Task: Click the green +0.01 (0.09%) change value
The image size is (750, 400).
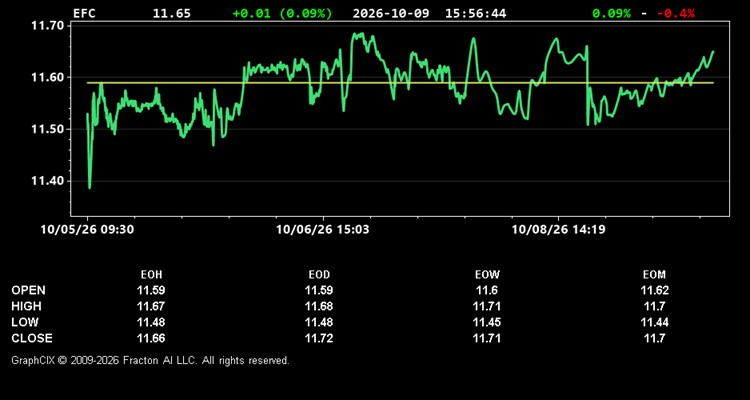Action: pyautogui.click(x=282, y=13)
